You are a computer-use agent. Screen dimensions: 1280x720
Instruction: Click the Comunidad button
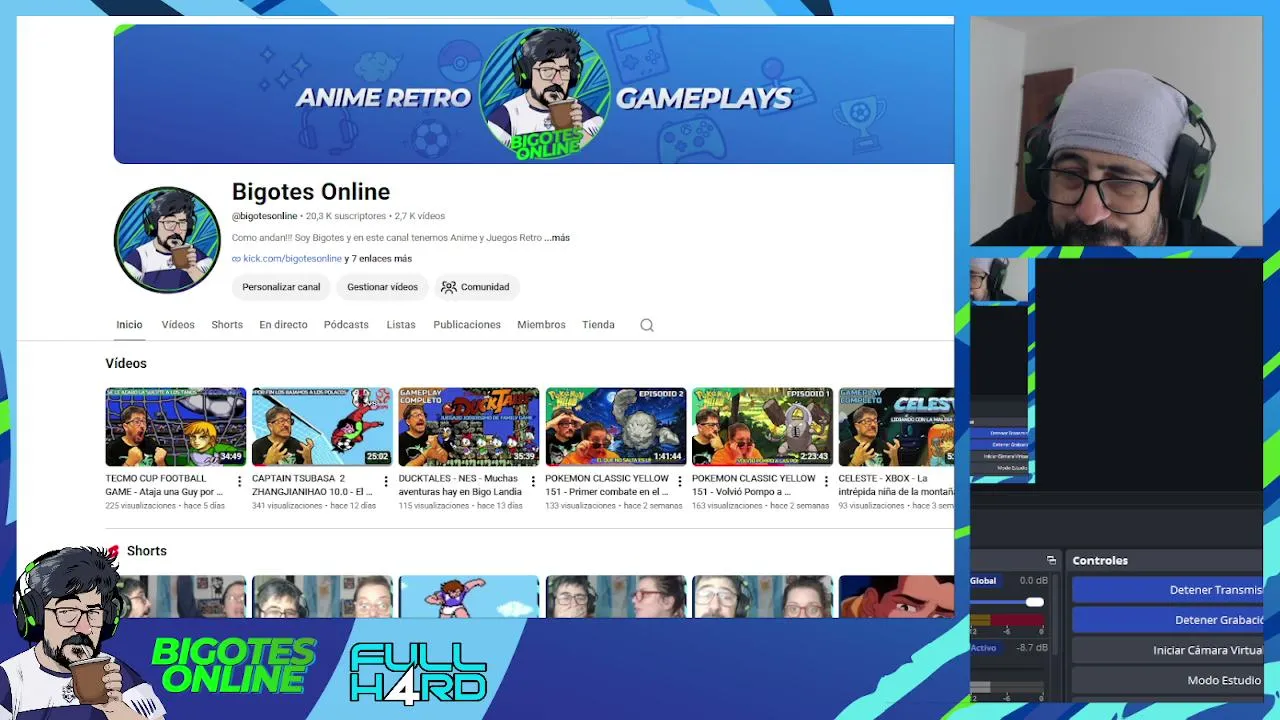[x=475, y=287]
